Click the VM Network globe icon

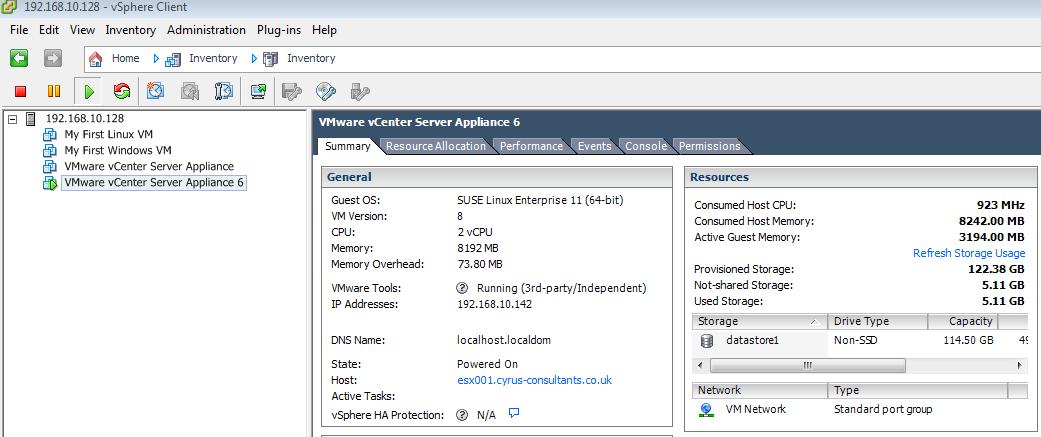pyautogui.click(x=706, y=410)
